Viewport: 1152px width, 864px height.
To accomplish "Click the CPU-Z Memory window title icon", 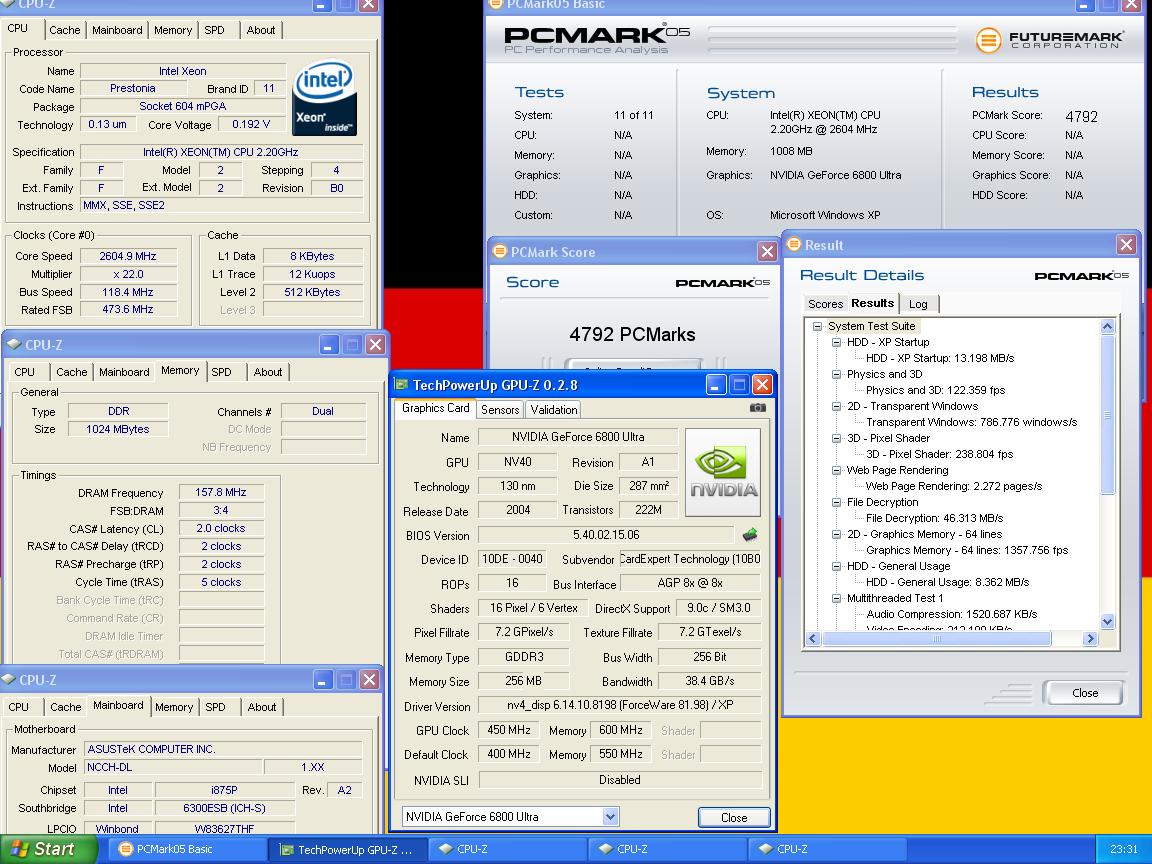I will [x=13, y=344].
